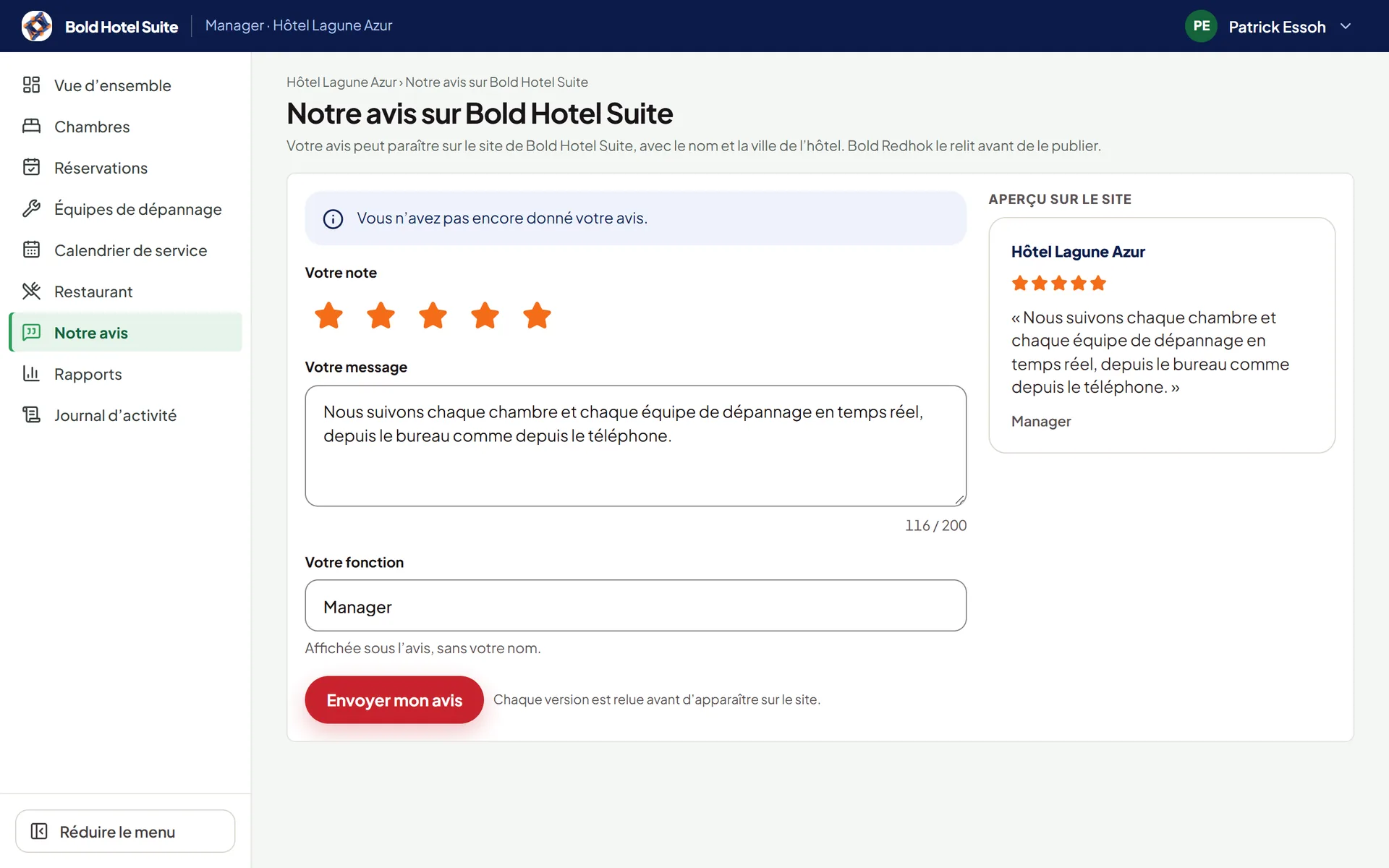Screen dimensions: 1389x868
Task: Open Réservations from the sidebar
Action: tap(125, 168)
